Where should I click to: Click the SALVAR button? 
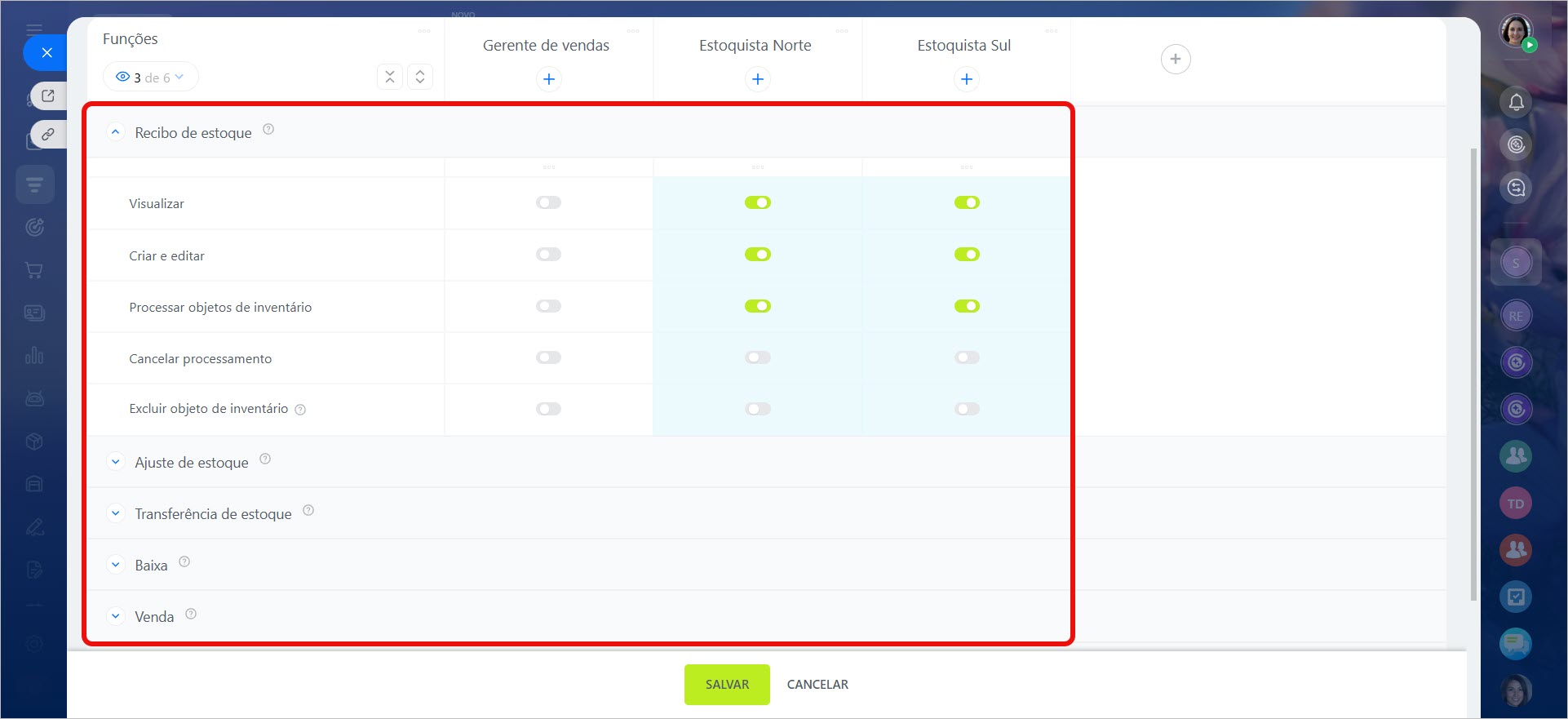click(x=727, y=684)
